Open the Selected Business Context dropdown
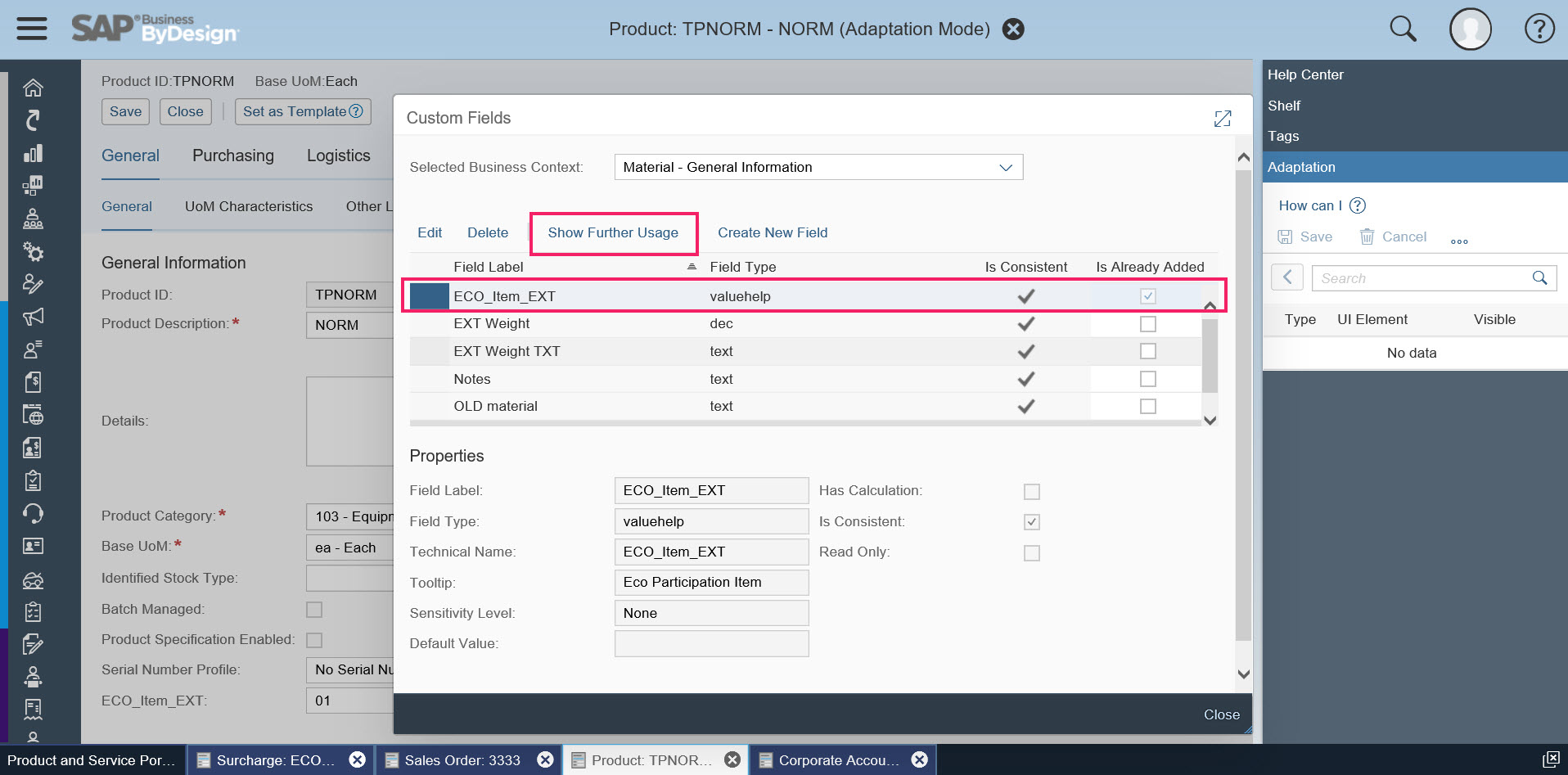Image resolution: width=1568 pixels, height=775 pixels. [1006, 167]
